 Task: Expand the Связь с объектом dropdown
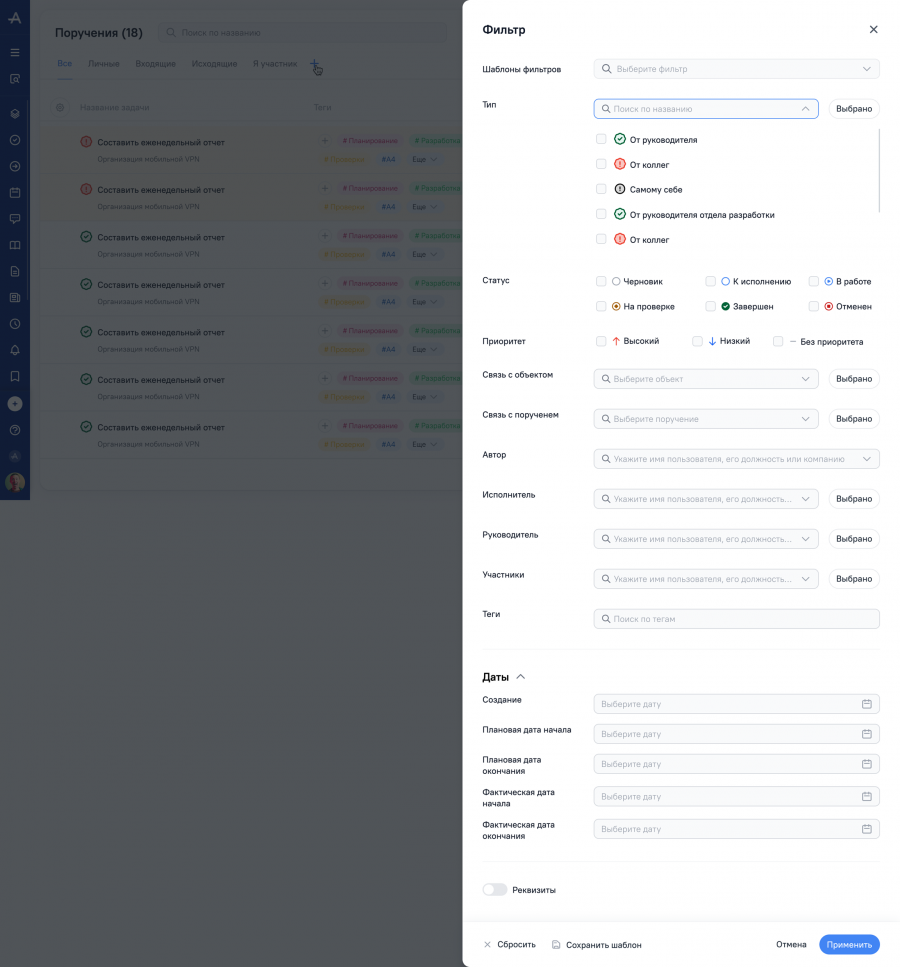706,379
